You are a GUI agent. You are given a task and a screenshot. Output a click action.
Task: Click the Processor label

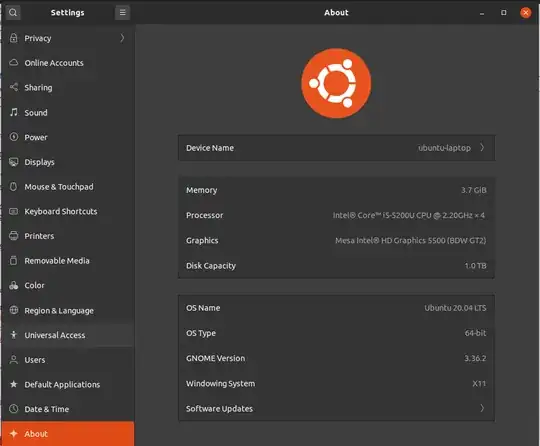[205, 215]
